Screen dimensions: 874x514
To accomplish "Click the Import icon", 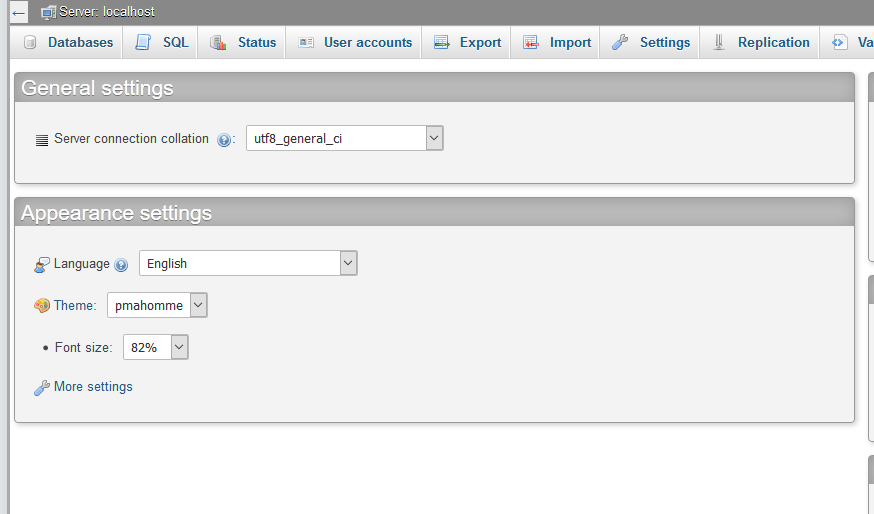I will pyautogui.click(x=531, y=42).
